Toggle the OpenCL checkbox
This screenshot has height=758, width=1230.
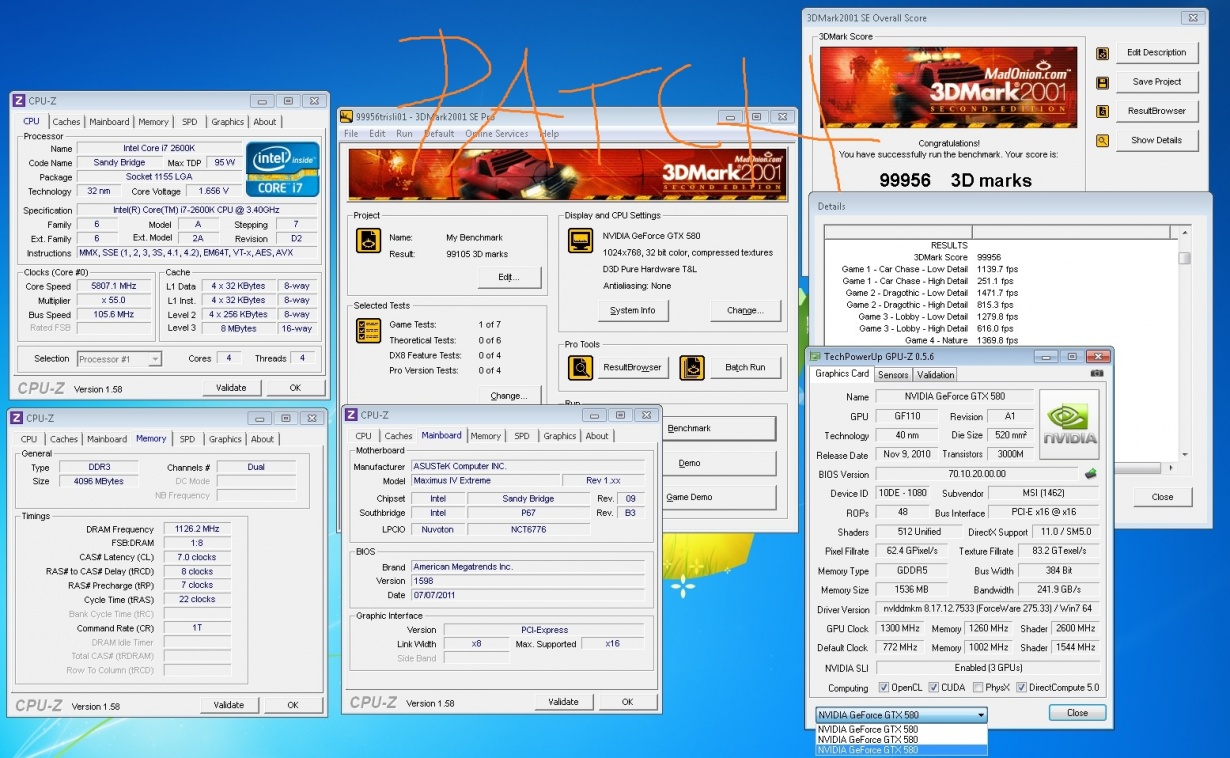coord(883,688)
